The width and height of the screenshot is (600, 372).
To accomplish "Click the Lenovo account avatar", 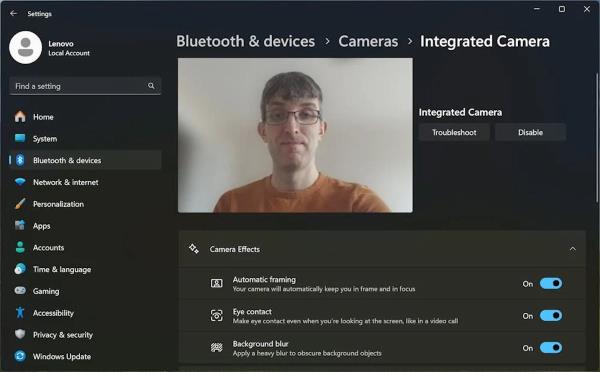I will tap(26, 47).
